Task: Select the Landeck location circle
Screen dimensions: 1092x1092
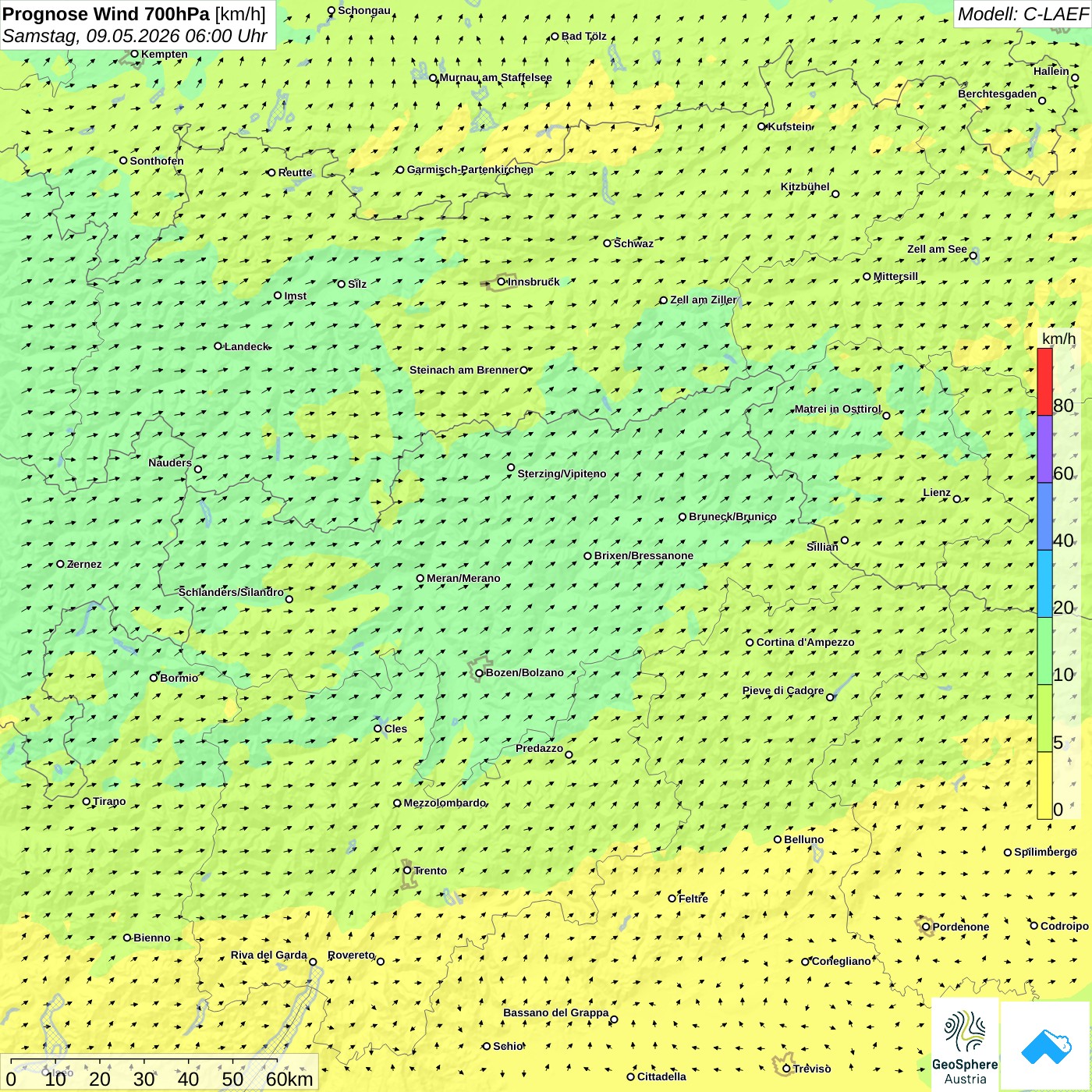Action: [218, 346]
